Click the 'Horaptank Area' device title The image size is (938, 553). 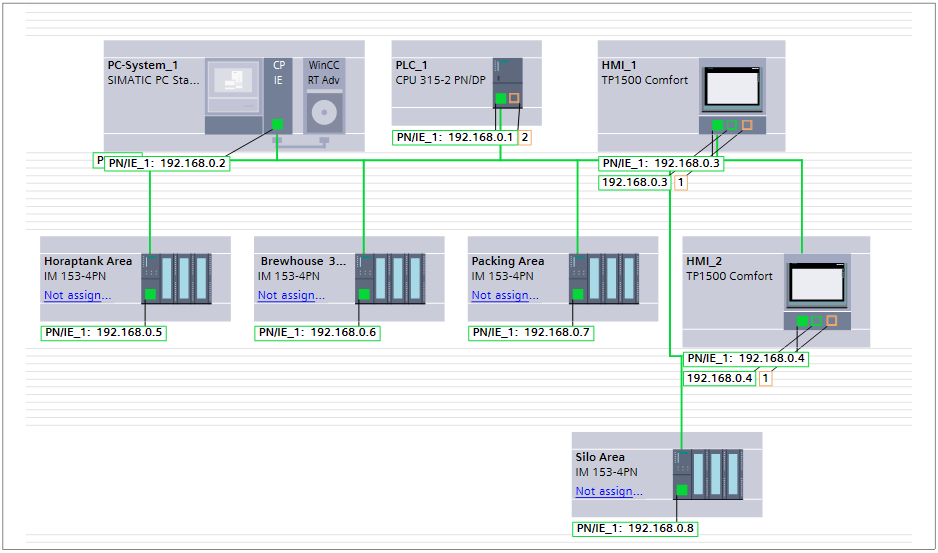(x=88, y=261)
